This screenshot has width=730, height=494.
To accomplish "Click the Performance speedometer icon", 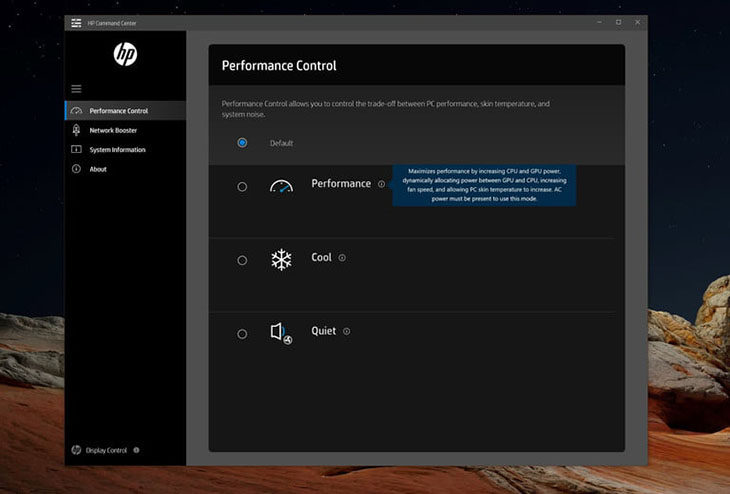I will point(281,186).
